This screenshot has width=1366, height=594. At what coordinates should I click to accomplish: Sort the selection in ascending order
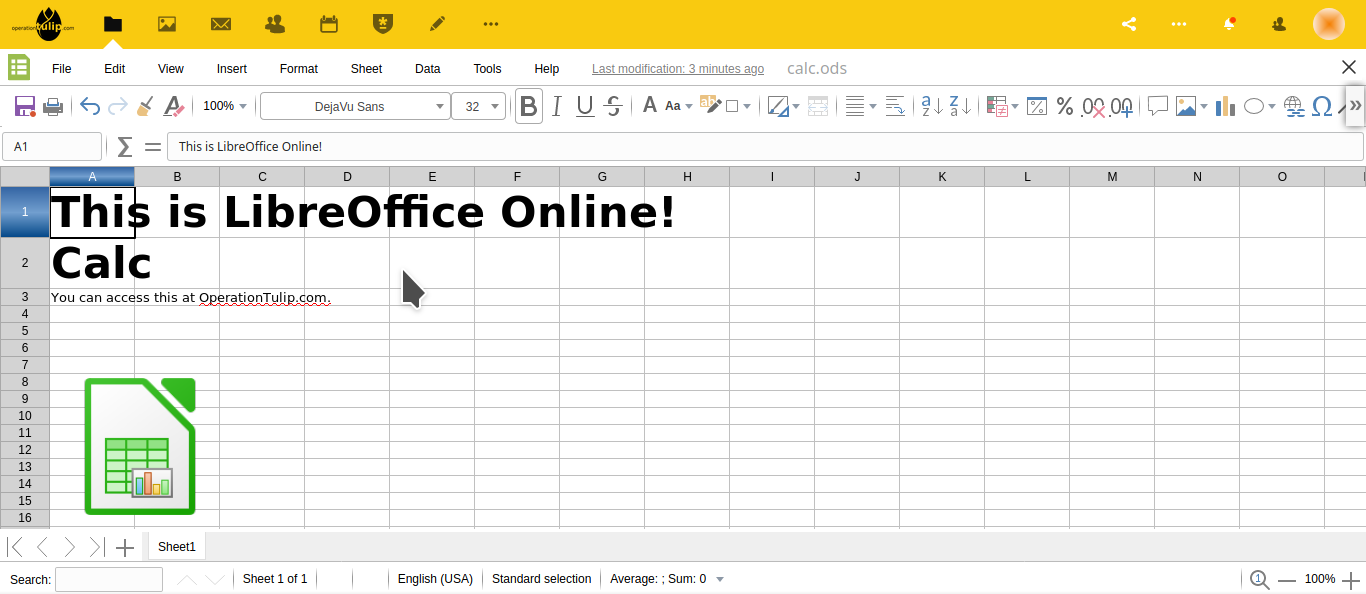[x=932, y=106]
